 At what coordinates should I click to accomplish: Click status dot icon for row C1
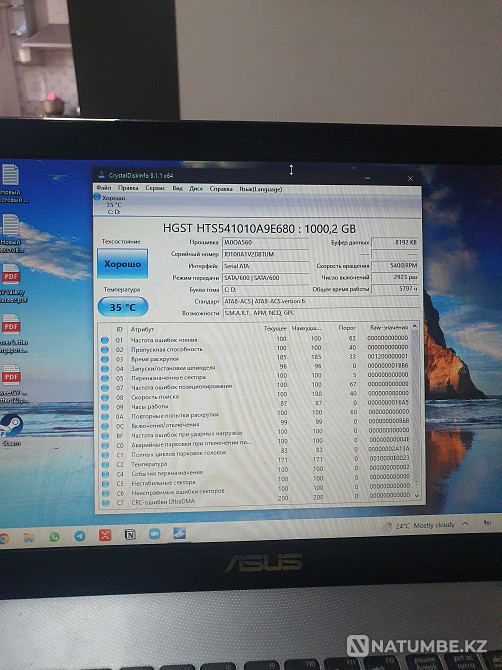(x=105, y=455)
